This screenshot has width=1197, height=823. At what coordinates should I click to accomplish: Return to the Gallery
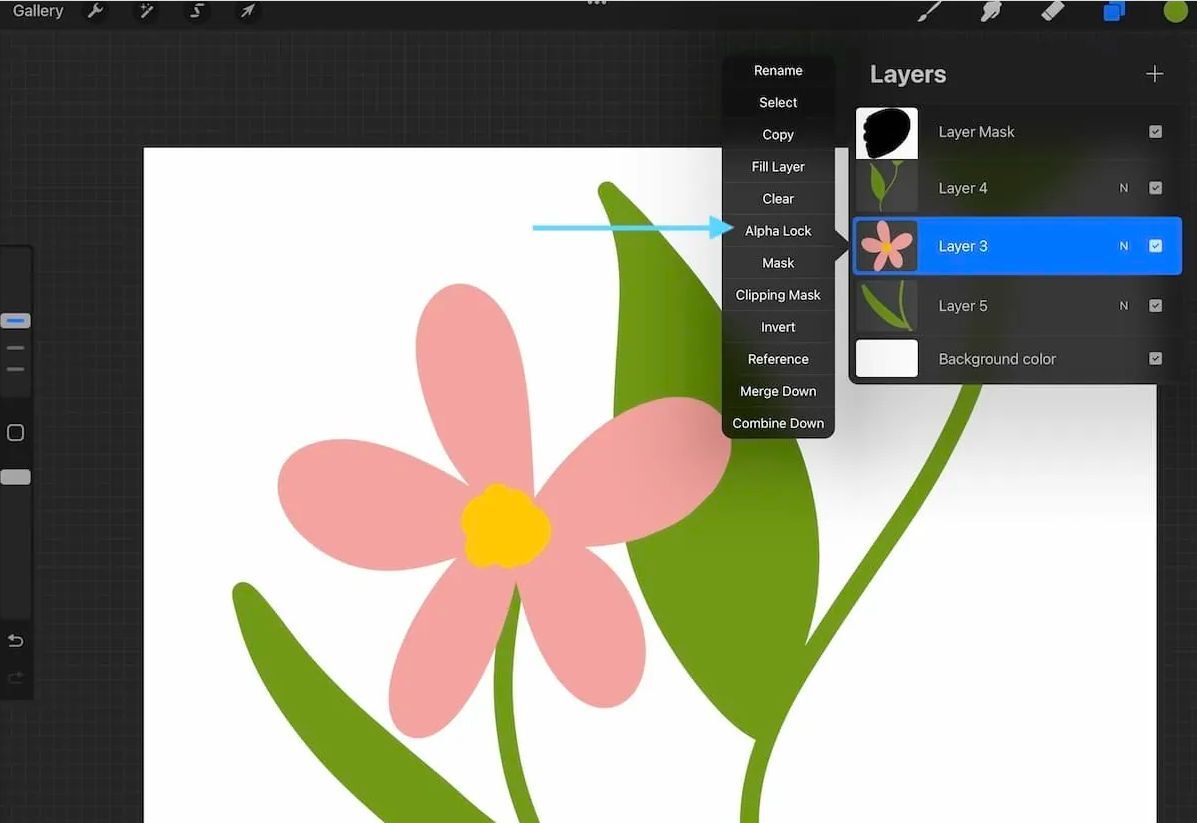37,11
